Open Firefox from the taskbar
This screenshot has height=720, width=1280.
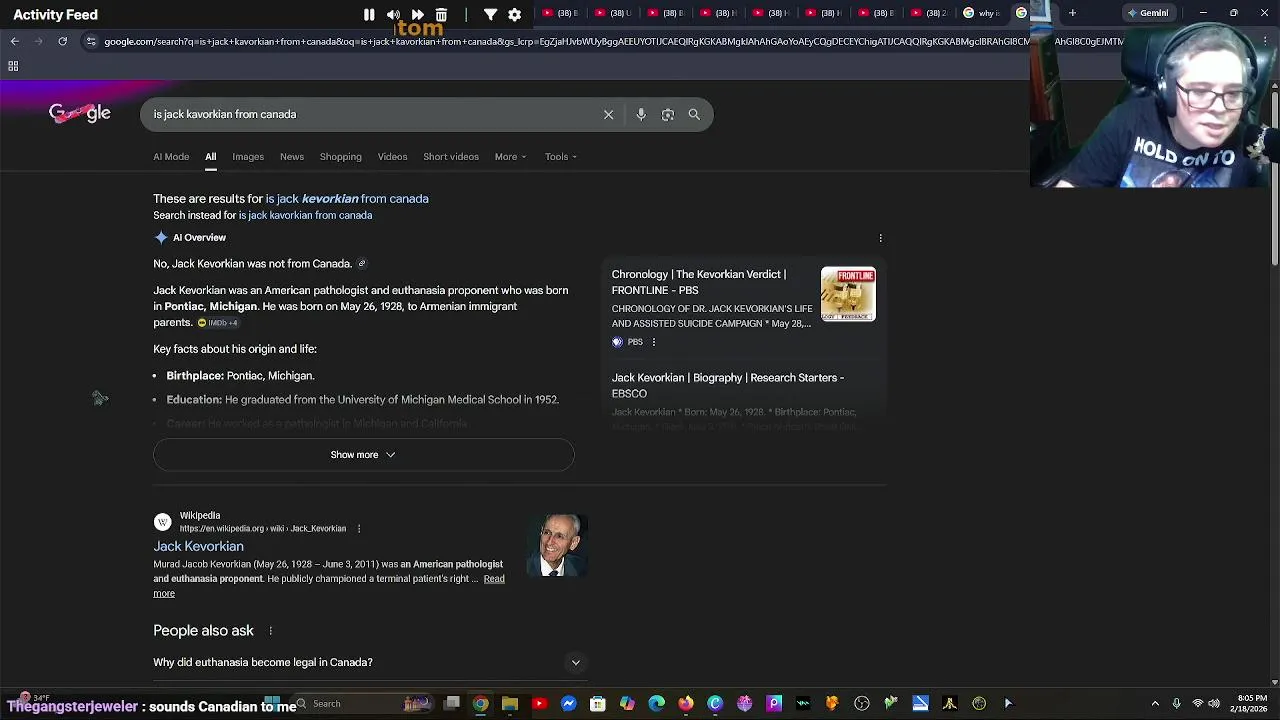point(686,704)
